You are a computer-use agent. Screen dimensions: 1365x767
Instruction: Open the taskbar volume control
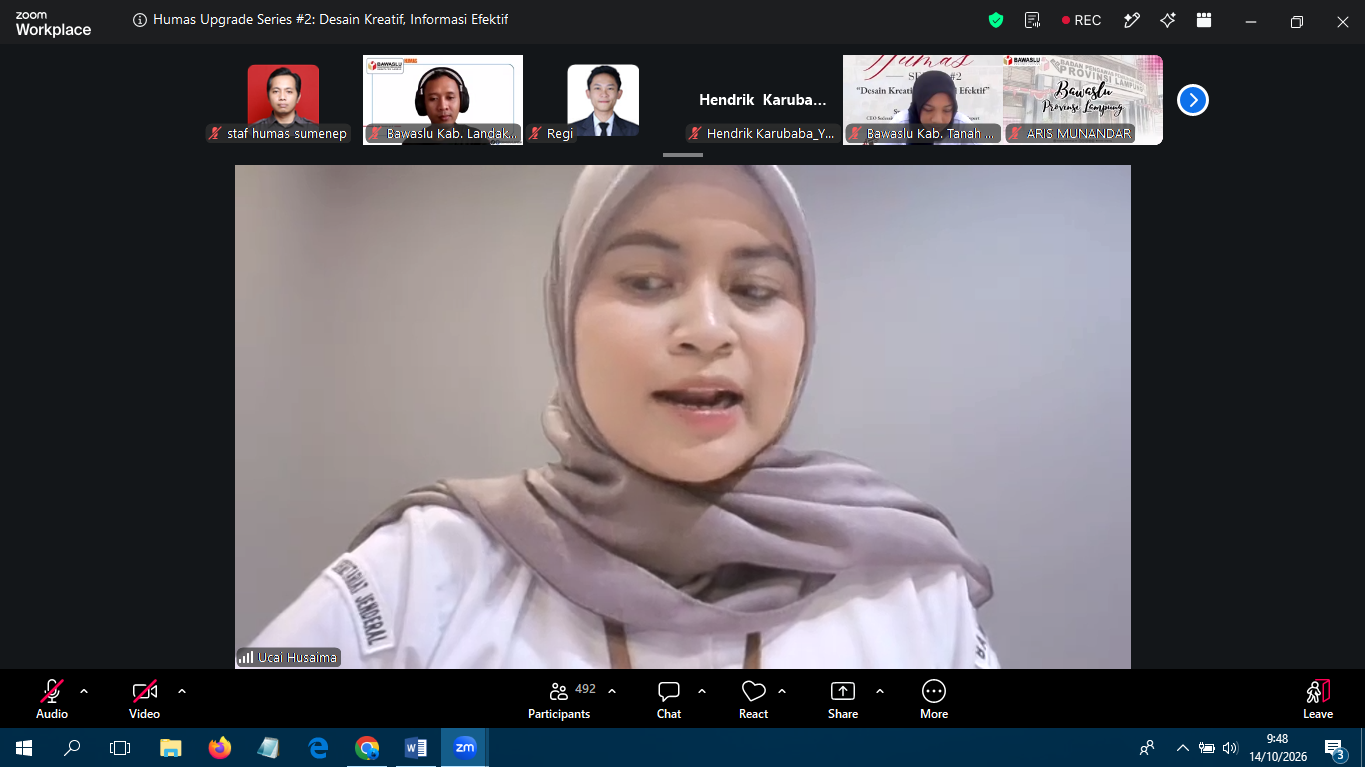[x=1229, y=747]
